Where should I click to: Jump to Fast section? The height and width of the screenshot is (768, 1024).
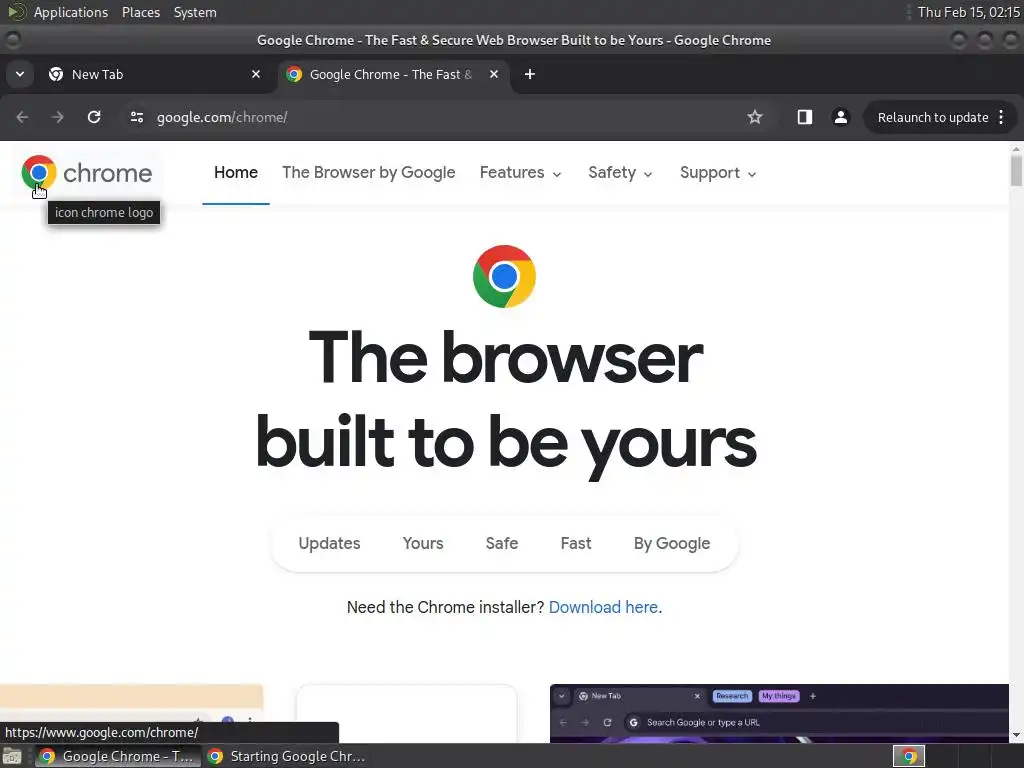tap(575, 543)
